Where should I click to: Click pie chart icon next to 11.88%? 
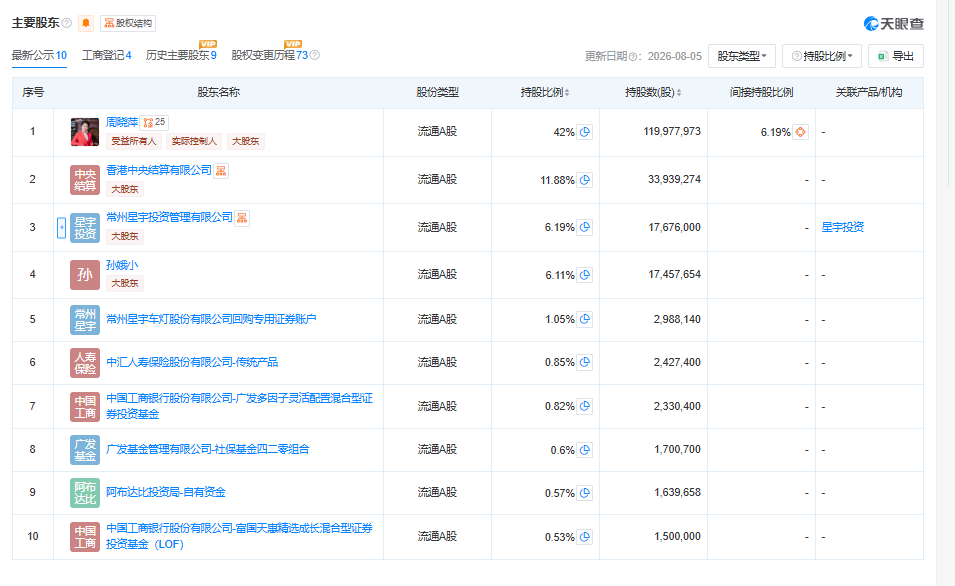(x=585, y=180)
